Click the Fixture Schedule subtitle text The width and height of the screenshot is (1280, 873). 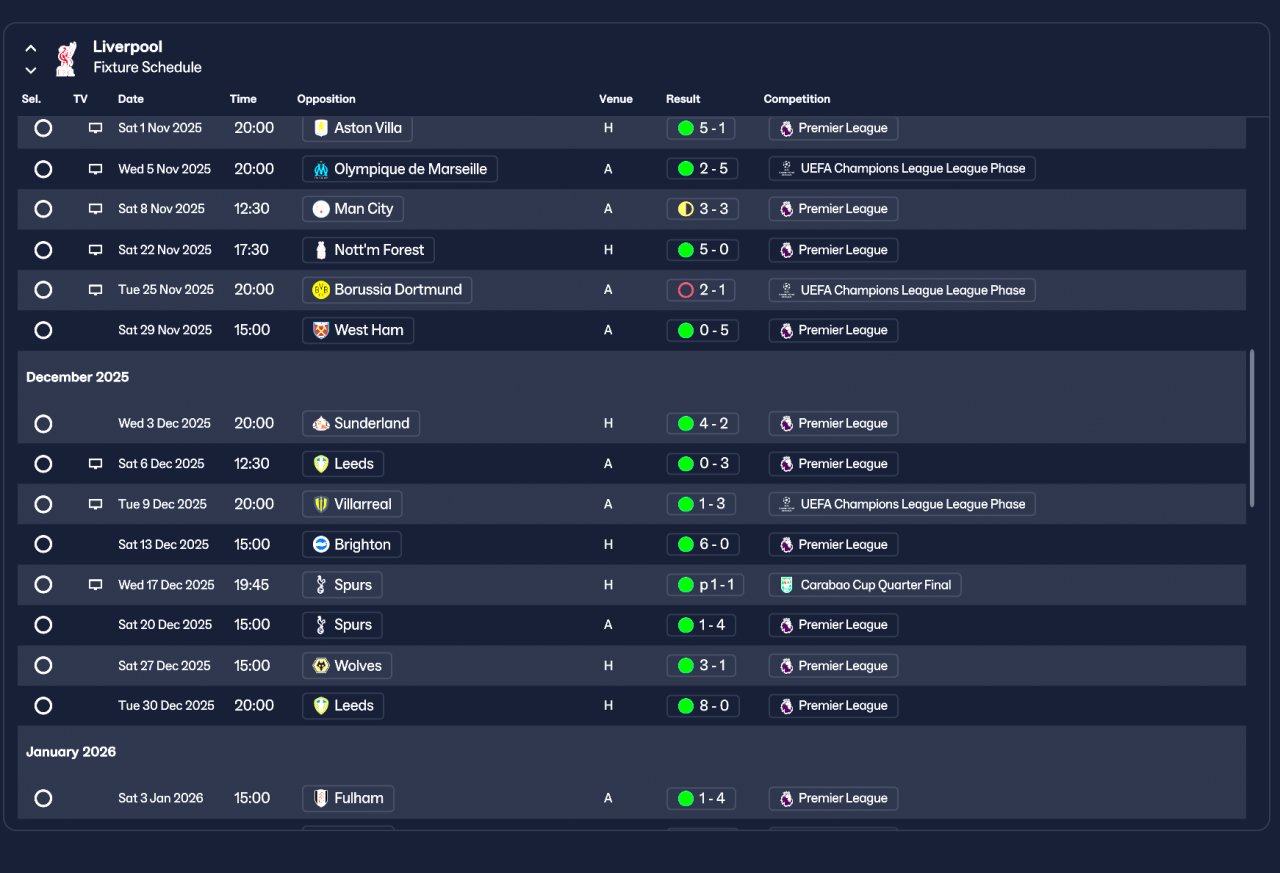pyautogui.click(x=147, y=68)
